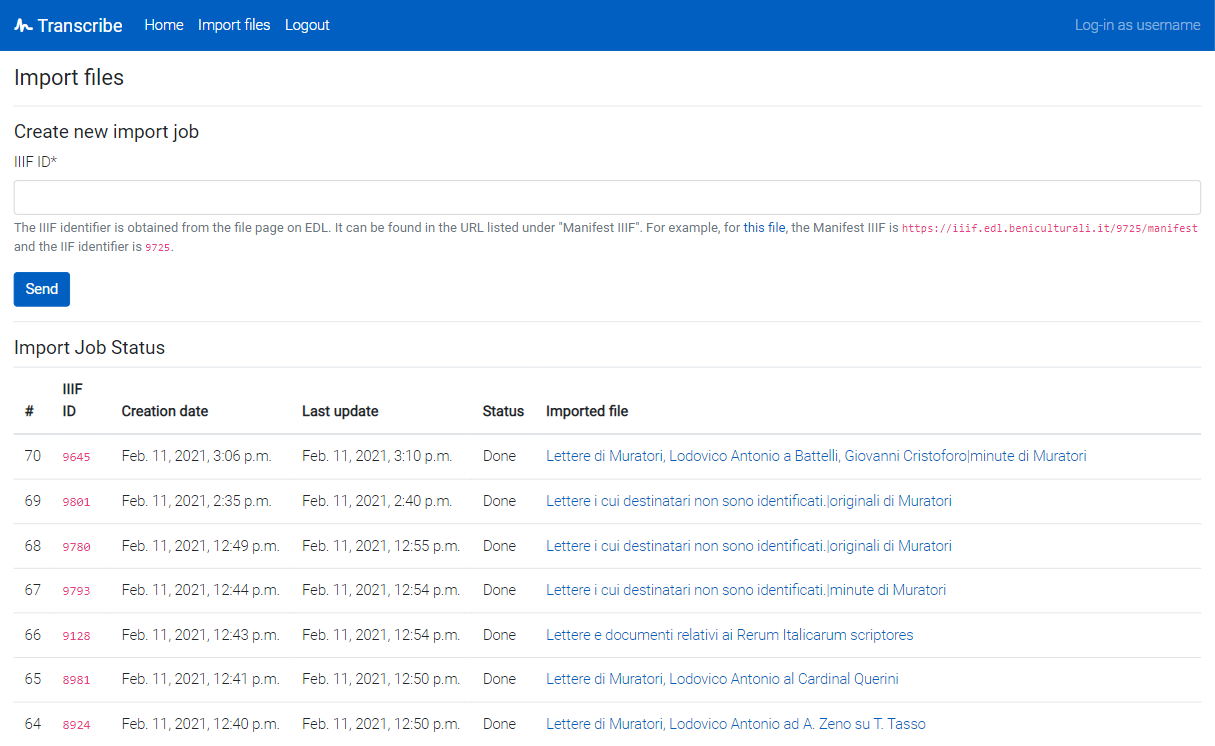Image resolution: width=1215 pixels, height=746 pixels.
Task: Select IIIF ID code 8924
Action: click(x=76, y=725)
